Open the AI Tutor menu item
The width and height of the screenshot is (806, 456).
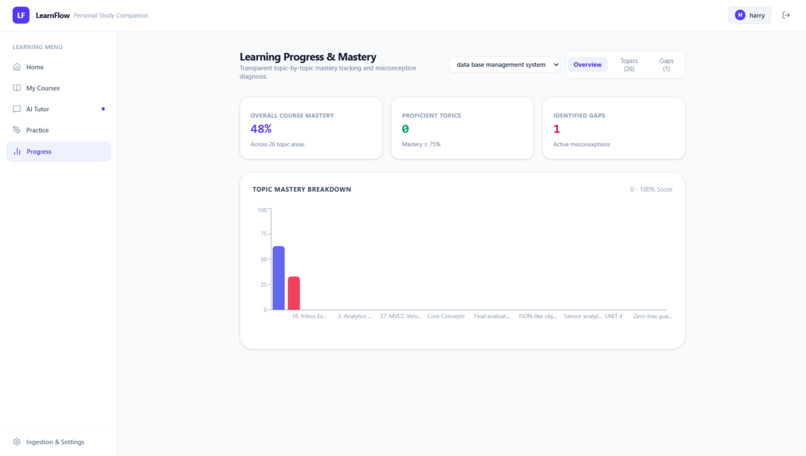(59, 109)
